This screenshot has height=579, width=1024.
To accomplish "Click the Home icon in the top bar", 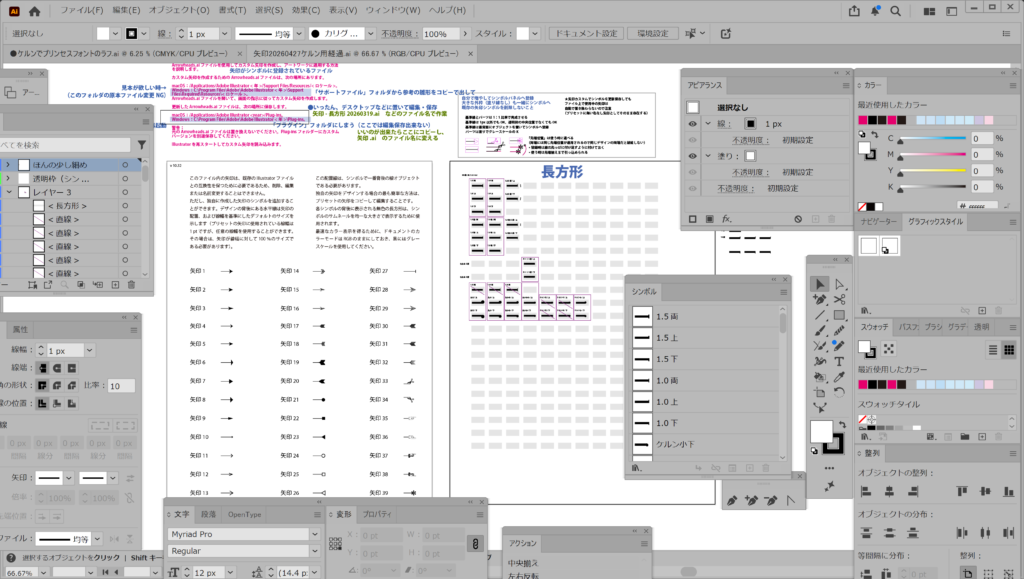I will [34, 11].
